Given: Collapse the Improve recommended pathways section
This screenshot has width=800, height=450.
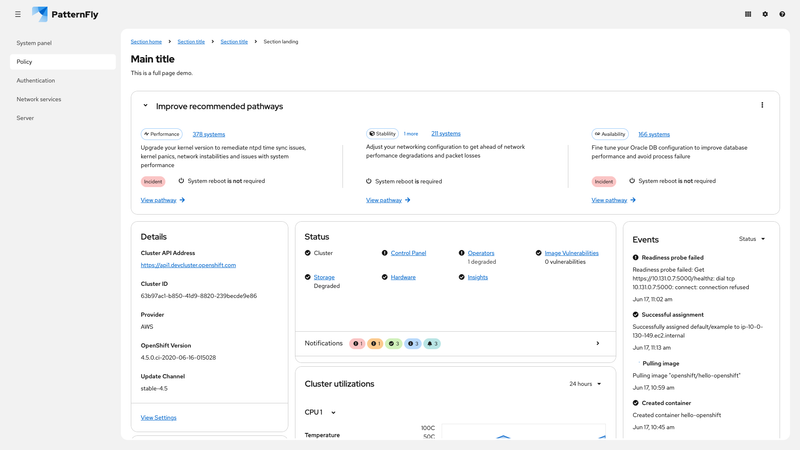Looking at the screenshot, I should click(x=145, y=106).
